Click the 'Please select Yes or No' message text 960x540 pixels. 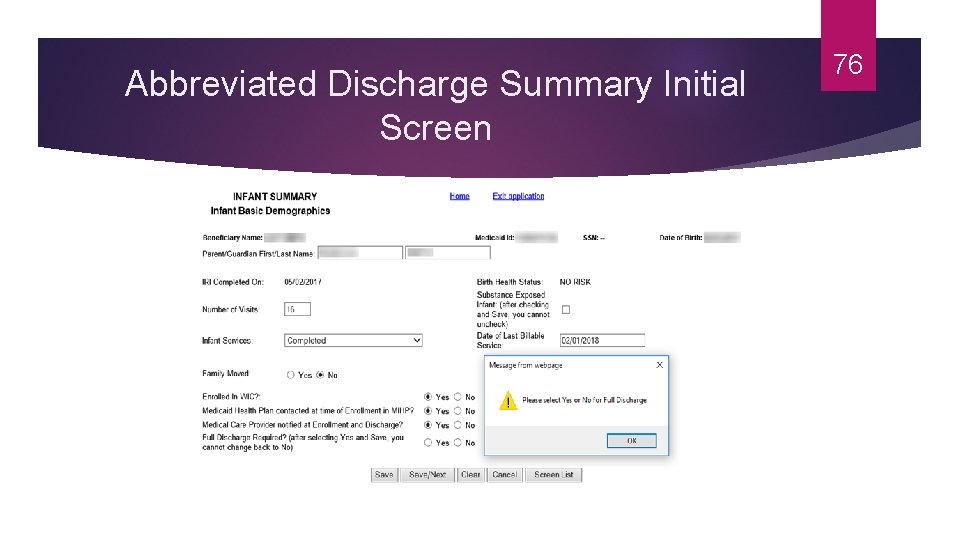click(x=584, y=400)
